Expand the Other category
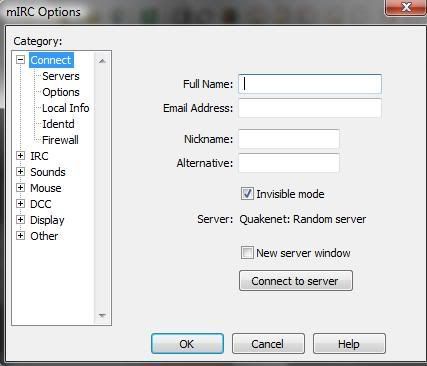Screen dimensions: 427x366 pyautogui.click(x=21, y=236)
